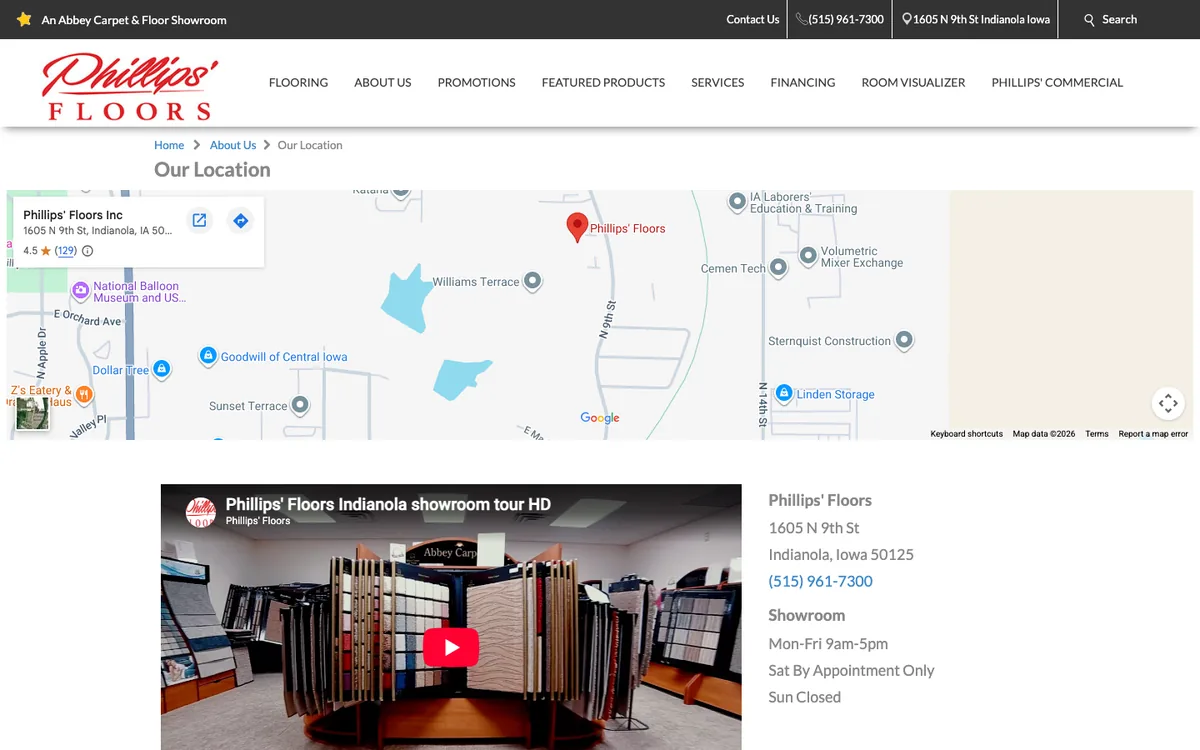Image resolution: width=1200 pixels, height=750 pixels.
Task: Click the Volumetric Mixer Exchange marker
Action: coord(807,257)
